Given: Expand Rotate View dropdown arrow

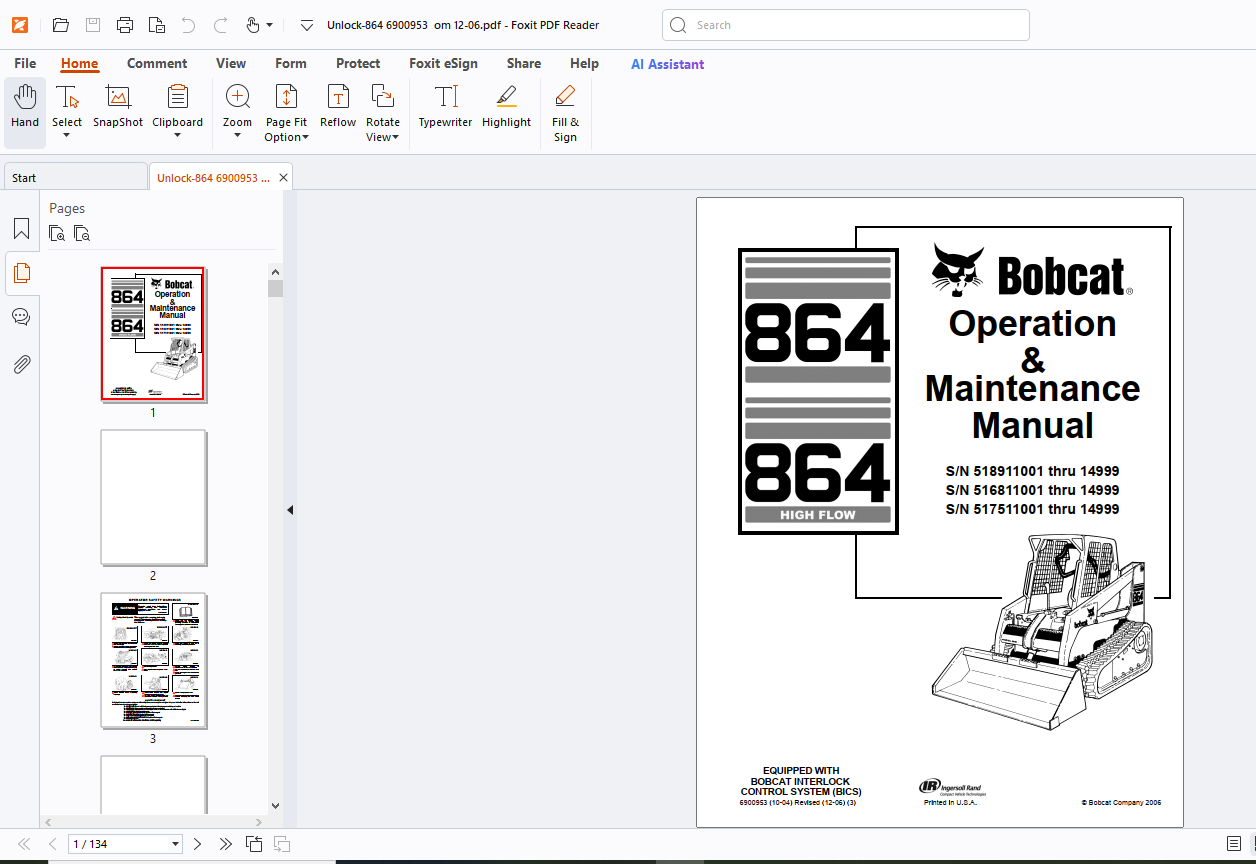Looking at the screenshot, I should pyautogui.click(x=395, y=138).
